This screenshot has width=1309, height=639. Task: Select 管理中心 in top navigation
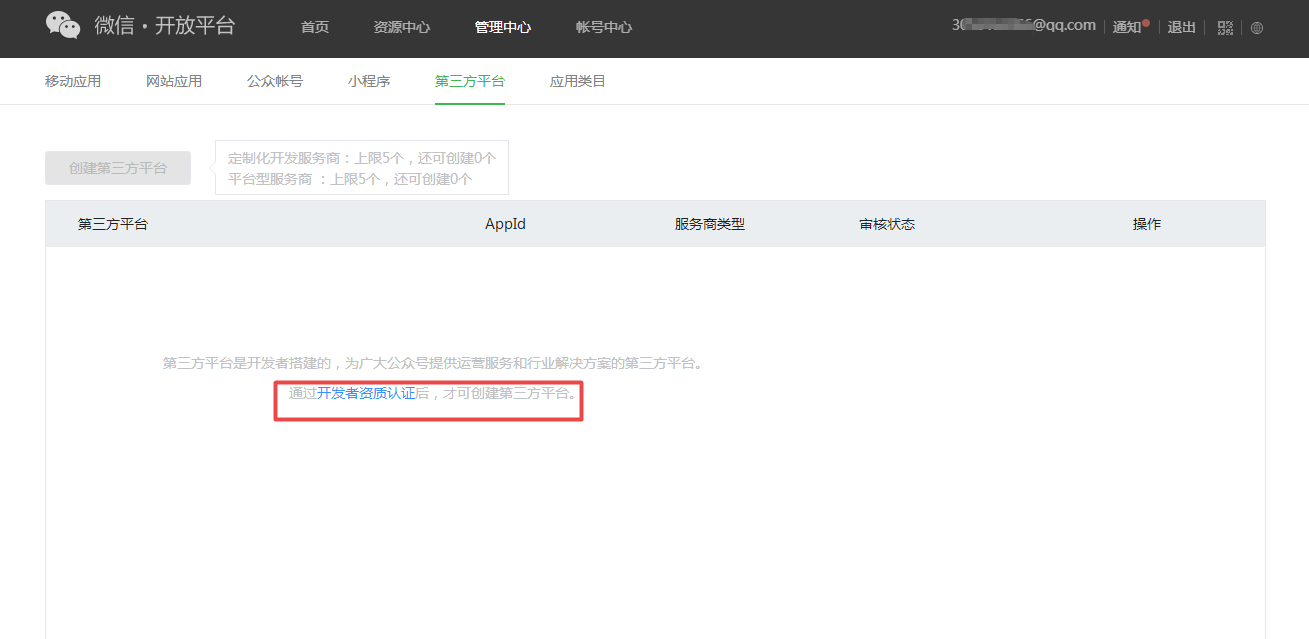pyautogui.click(x=503, y=27)
